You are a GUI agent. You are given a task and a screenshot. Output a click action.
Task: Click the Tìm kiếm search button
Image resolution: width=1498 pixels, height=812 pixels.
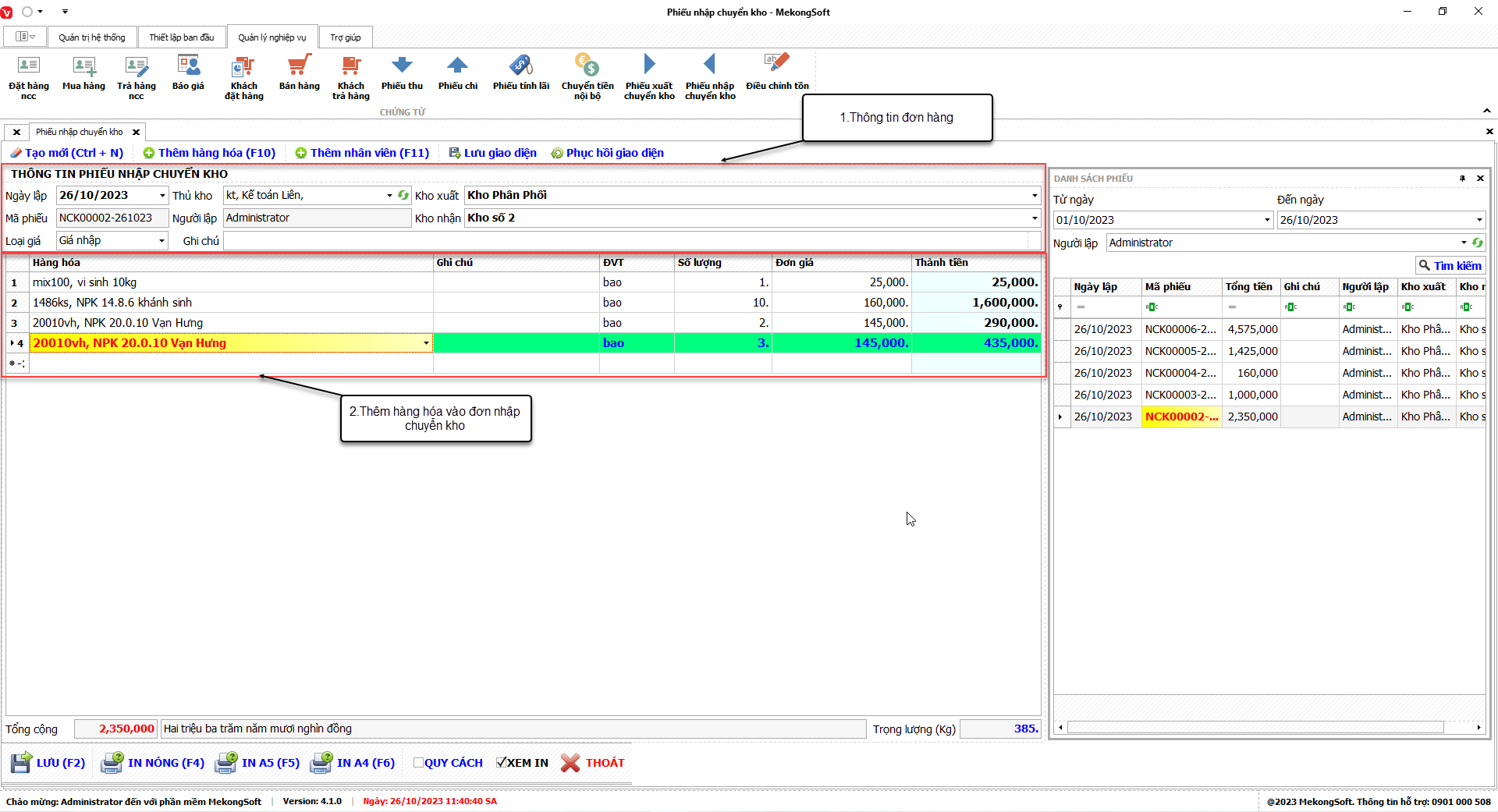(1450, 266)
